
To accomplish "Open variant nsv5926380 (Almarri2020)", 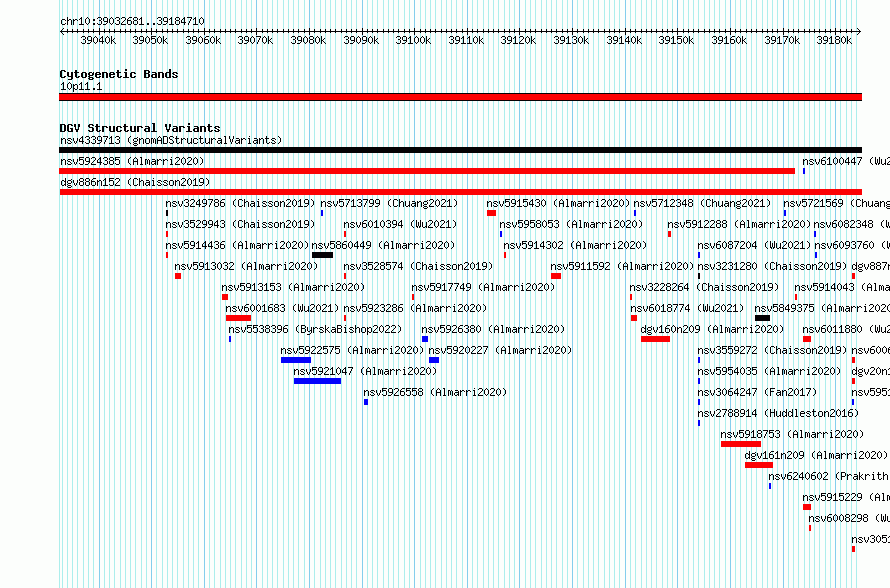I will 493,329.
